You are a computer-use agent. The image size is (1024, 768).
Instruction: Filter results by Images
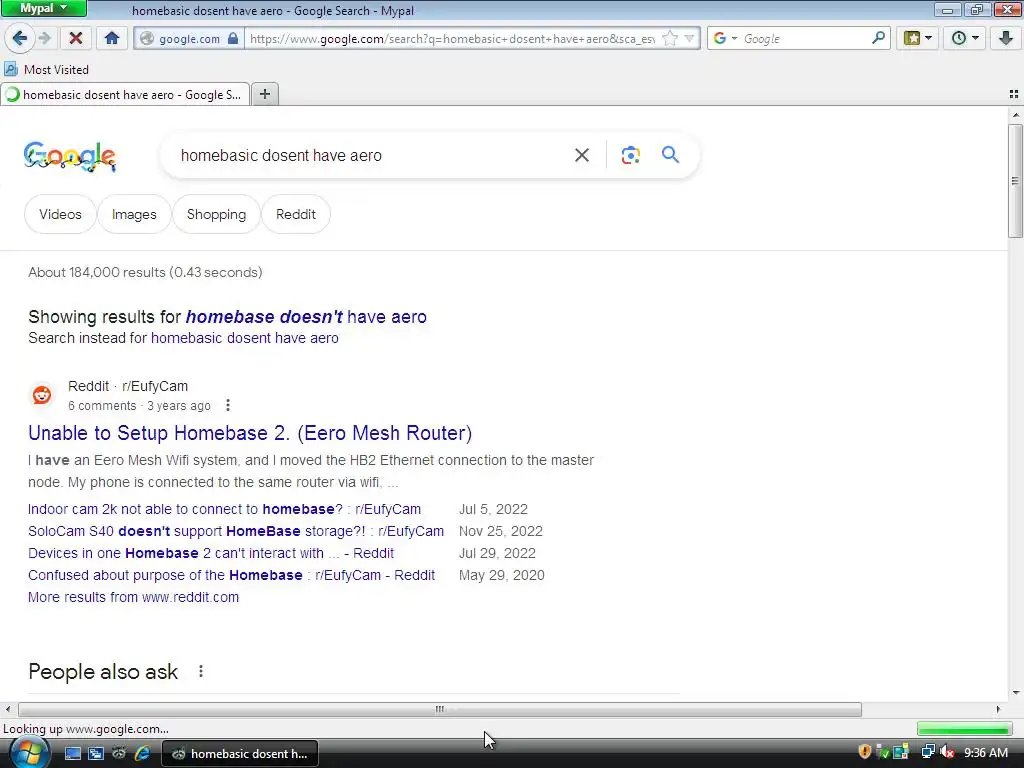pos(134,214)
